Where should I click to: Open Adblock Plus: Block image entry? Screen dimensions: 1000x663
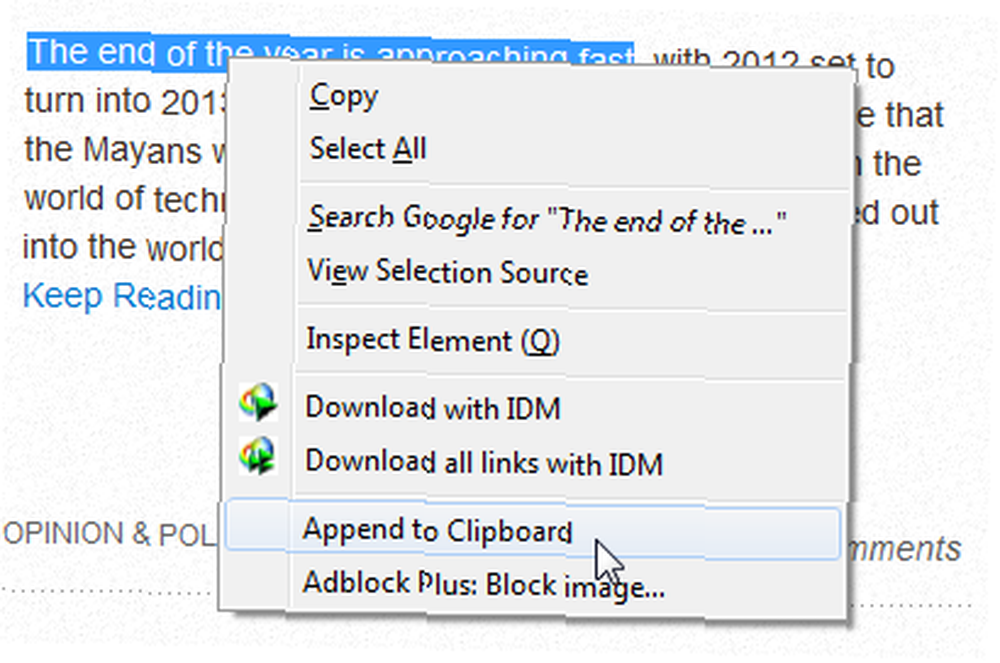tap(483, 585)
